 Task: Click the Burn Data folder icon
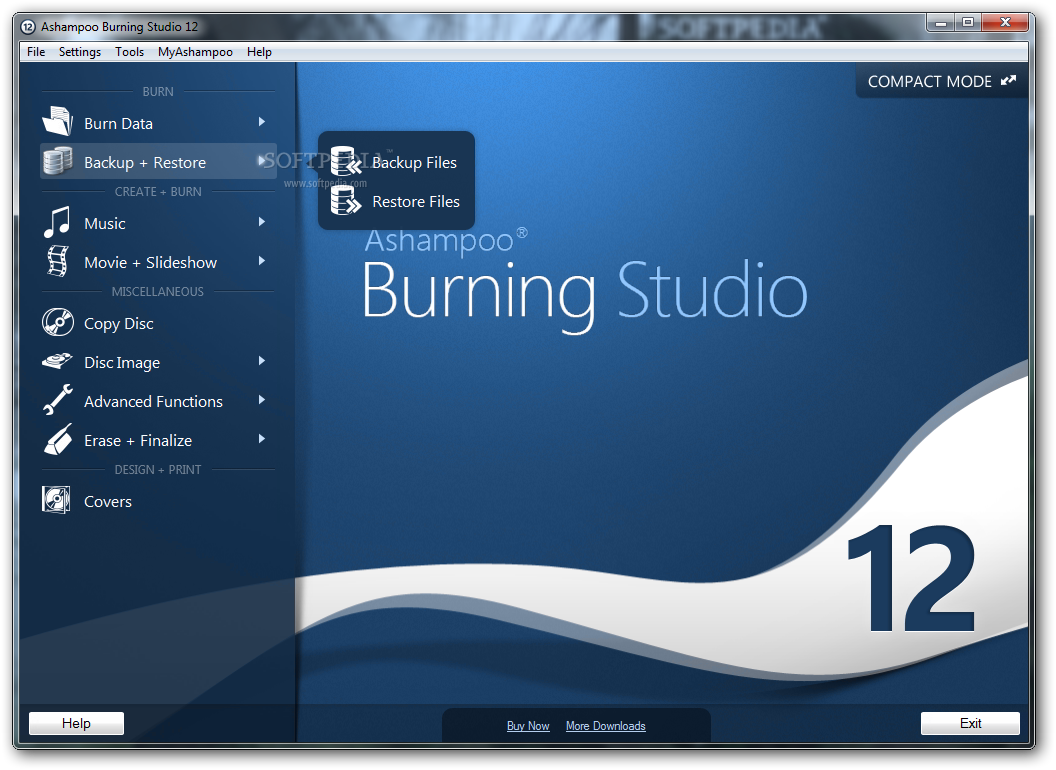[57, 122]
